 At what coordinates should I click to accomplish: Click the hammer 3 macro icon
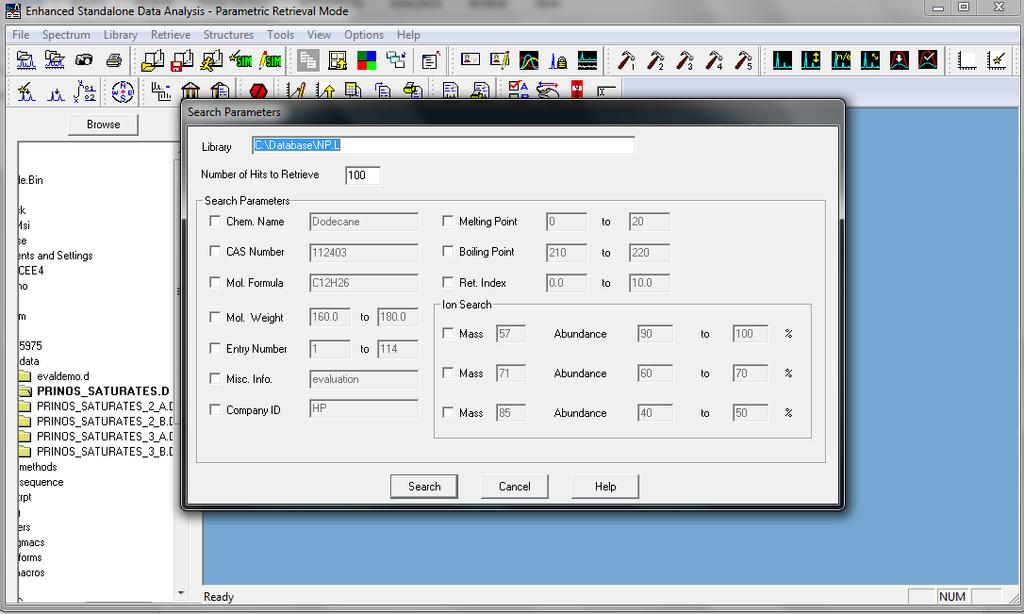pyautogui.click(x=684, y=61)
